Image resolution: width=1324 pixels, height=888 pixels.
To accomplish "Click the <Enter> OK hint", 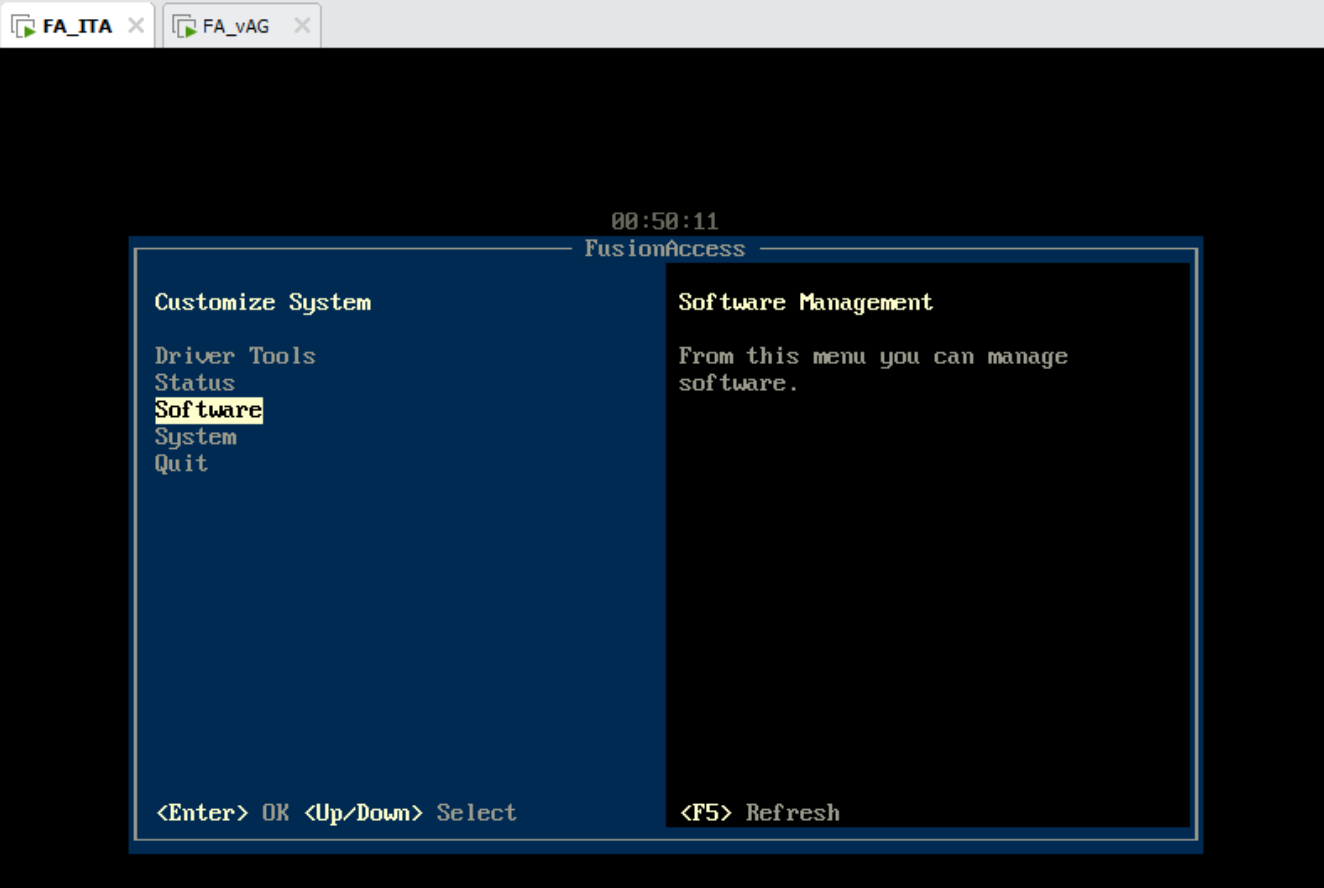I will click(223, 813).
